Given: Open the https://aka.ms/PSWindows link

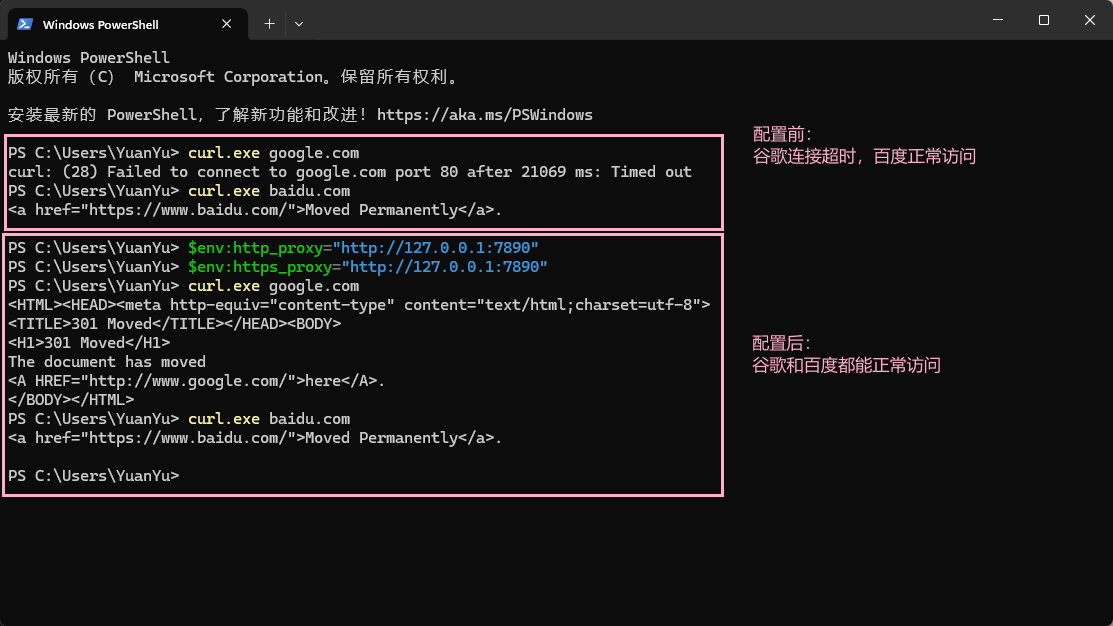Looking at the screenshot, I should pyautogui.click(x=484, y=115).
